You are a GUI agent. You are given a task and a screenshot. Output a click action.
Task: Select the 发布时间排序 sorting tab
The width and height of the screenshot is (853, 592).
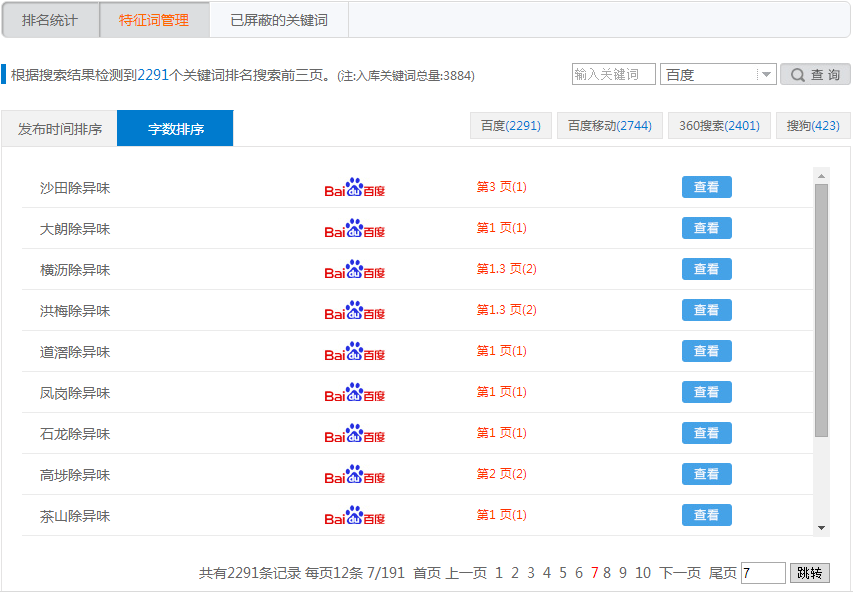click(60, 129)
